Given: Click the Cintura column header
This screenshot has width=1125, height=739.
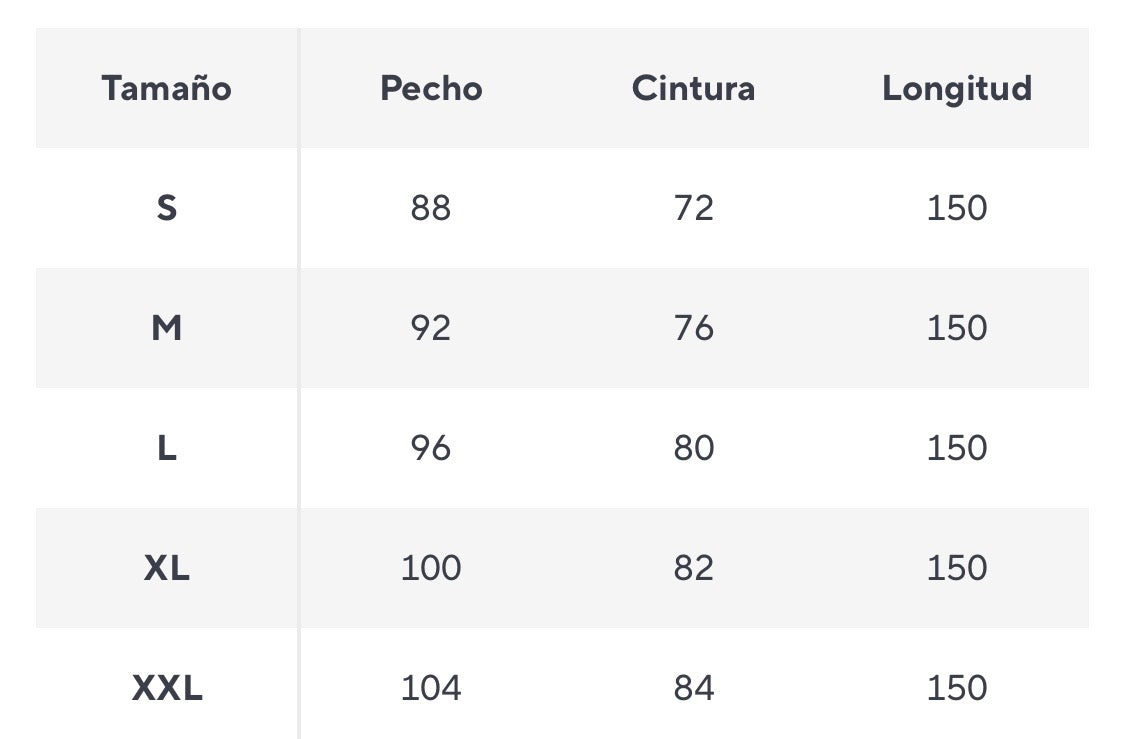Looking at the screenshot, I should point(693,88).
